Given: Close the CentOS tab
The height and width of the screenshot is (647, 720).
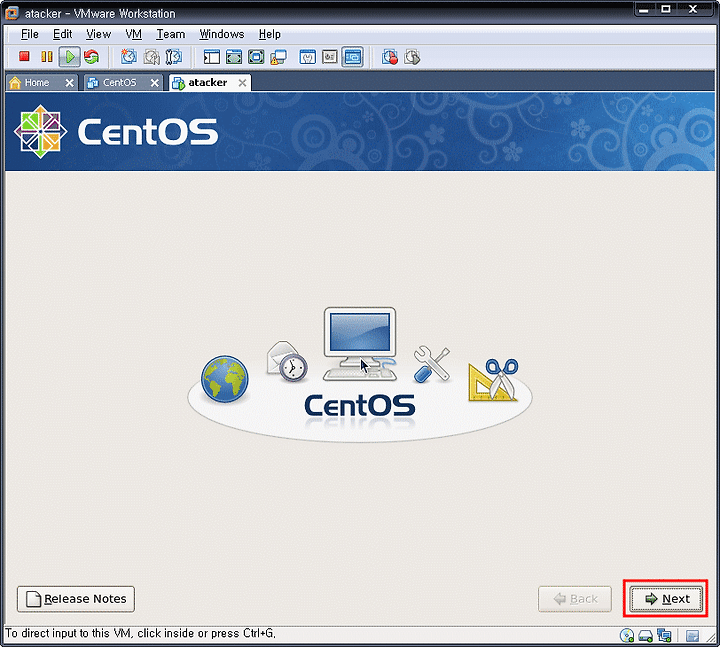Looking at the screenshot, I should 155,83.
